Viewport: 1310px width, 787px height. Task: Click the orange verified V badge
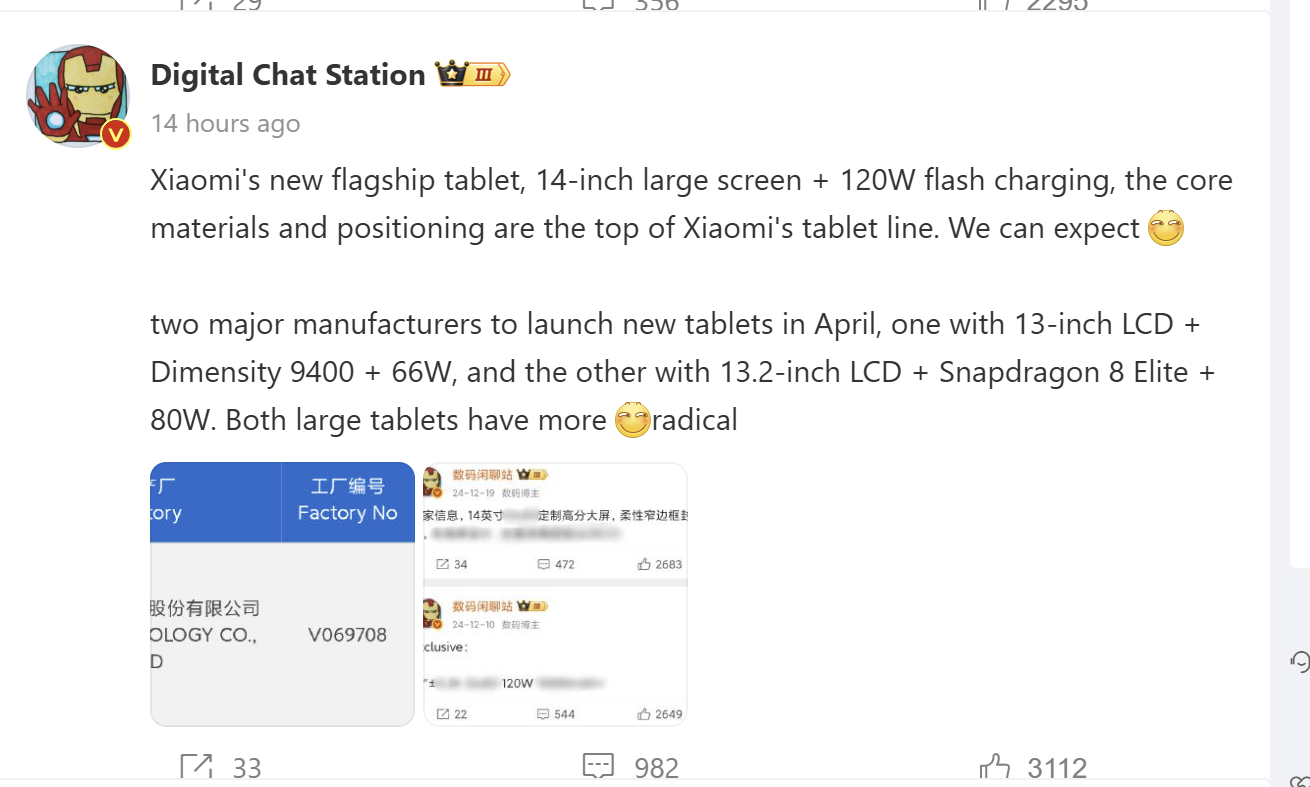click(x=116, y=134)
